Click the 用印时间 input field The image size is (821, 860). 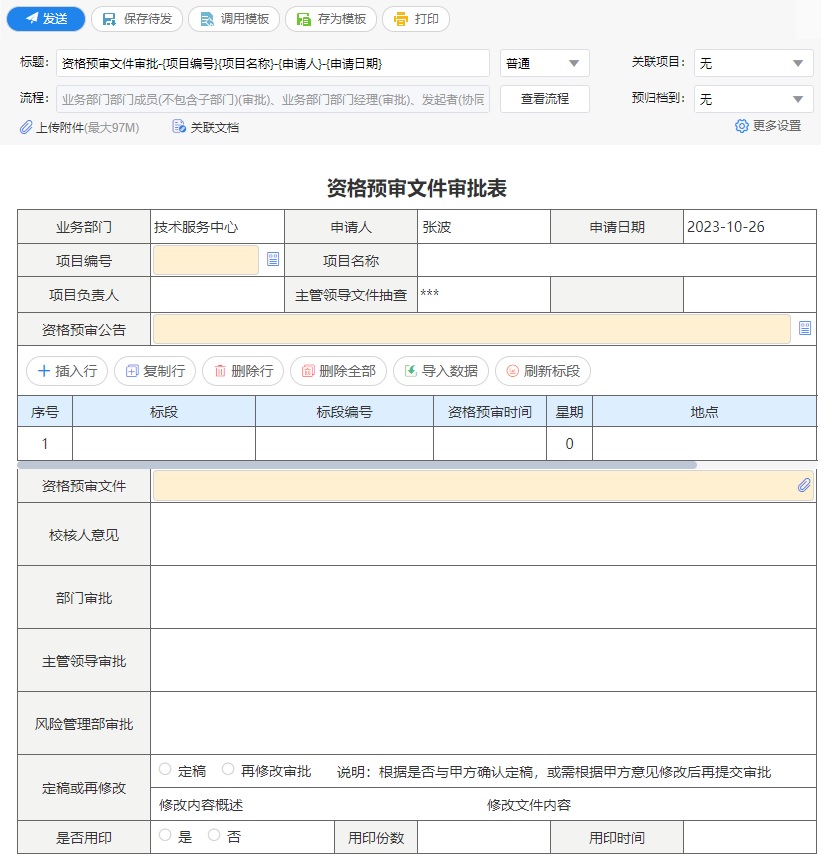coord(750,838)
